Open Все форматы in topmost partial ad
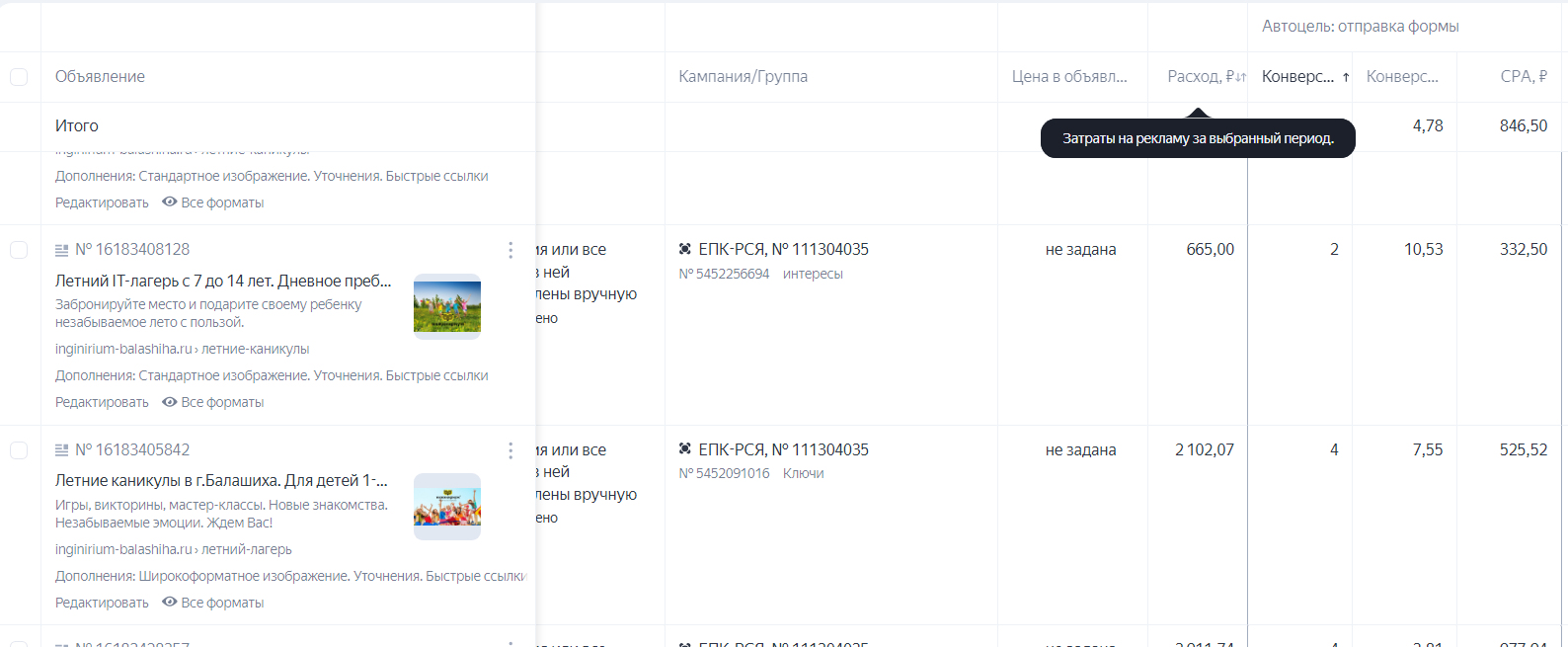Image resolution: width=1568 pixels, height=647 pixels. click(x=222, y=202)
